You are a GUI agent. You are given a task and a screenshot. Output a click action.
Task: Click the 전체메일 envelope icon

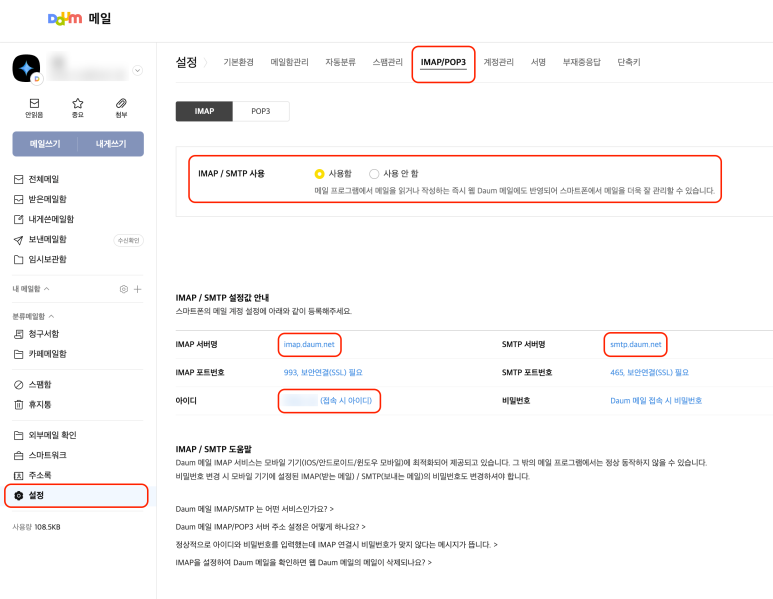(x=18, y=179)
